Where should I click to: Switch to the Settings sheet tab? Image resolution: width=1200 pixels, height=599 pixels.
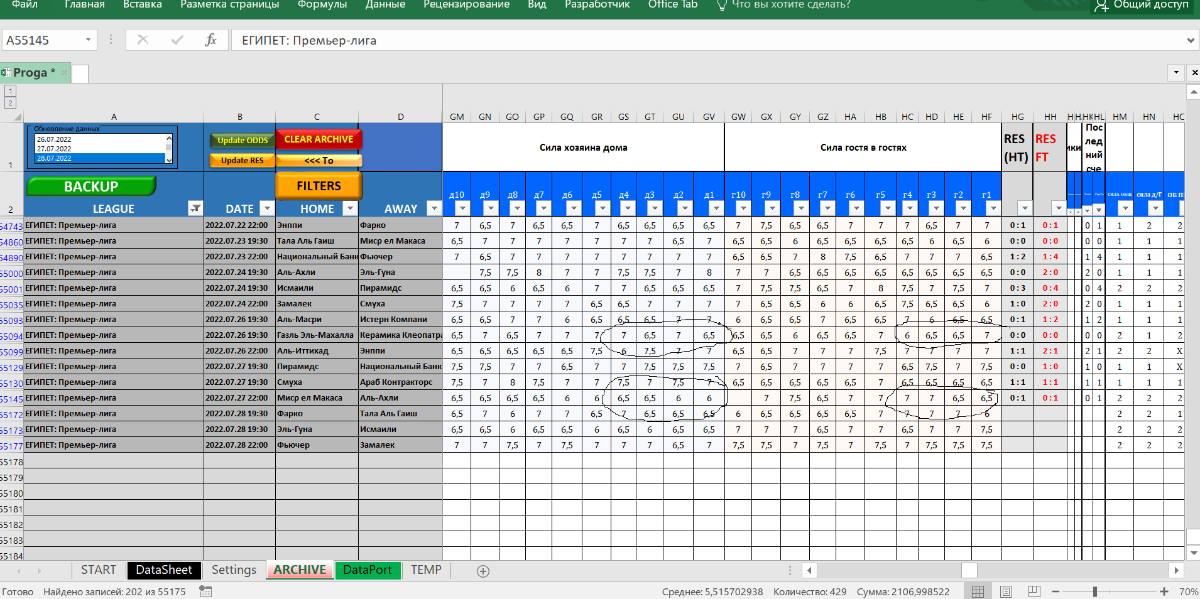[x=234, y=570]
